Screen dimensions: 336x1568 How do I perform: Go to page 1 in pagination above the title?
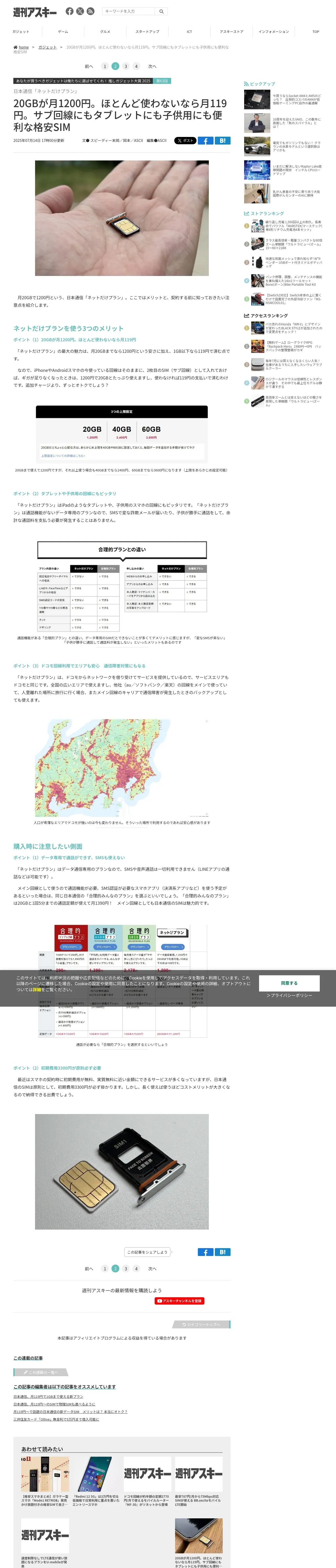click(105, 66)
